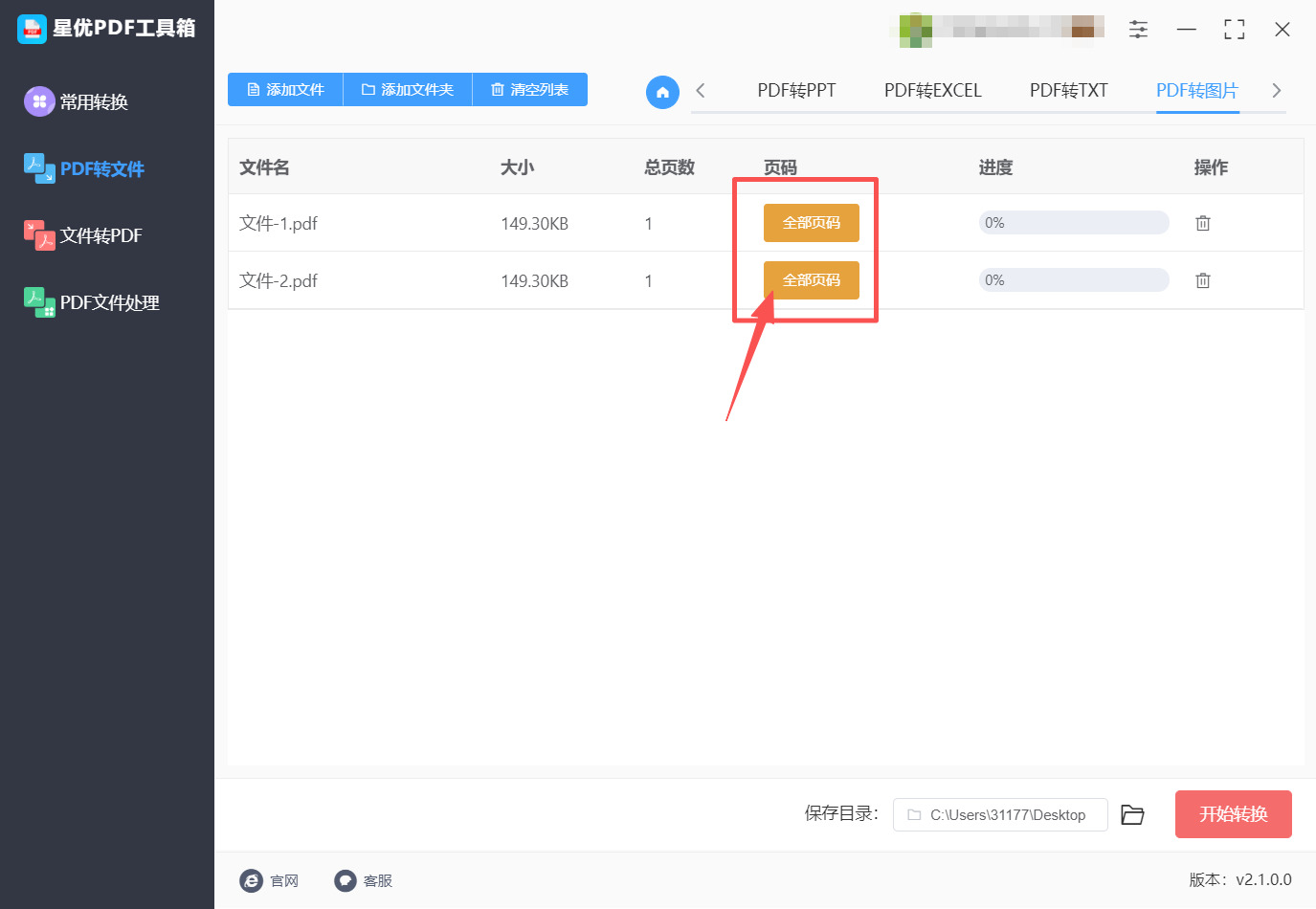Screen dimensions: 1316x909
Task: Click the 大小 column header
Action: click(x=518, y=167)
